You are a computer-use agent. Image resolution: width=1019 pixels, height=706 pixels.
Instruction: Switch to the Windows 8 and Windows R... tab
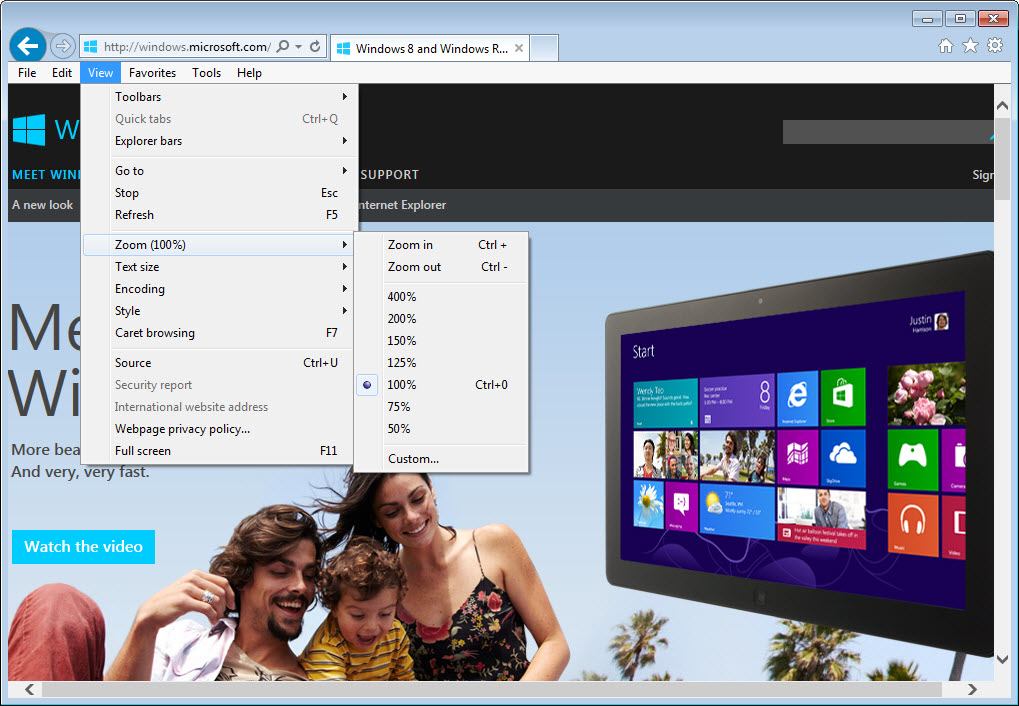coord(430,48)
